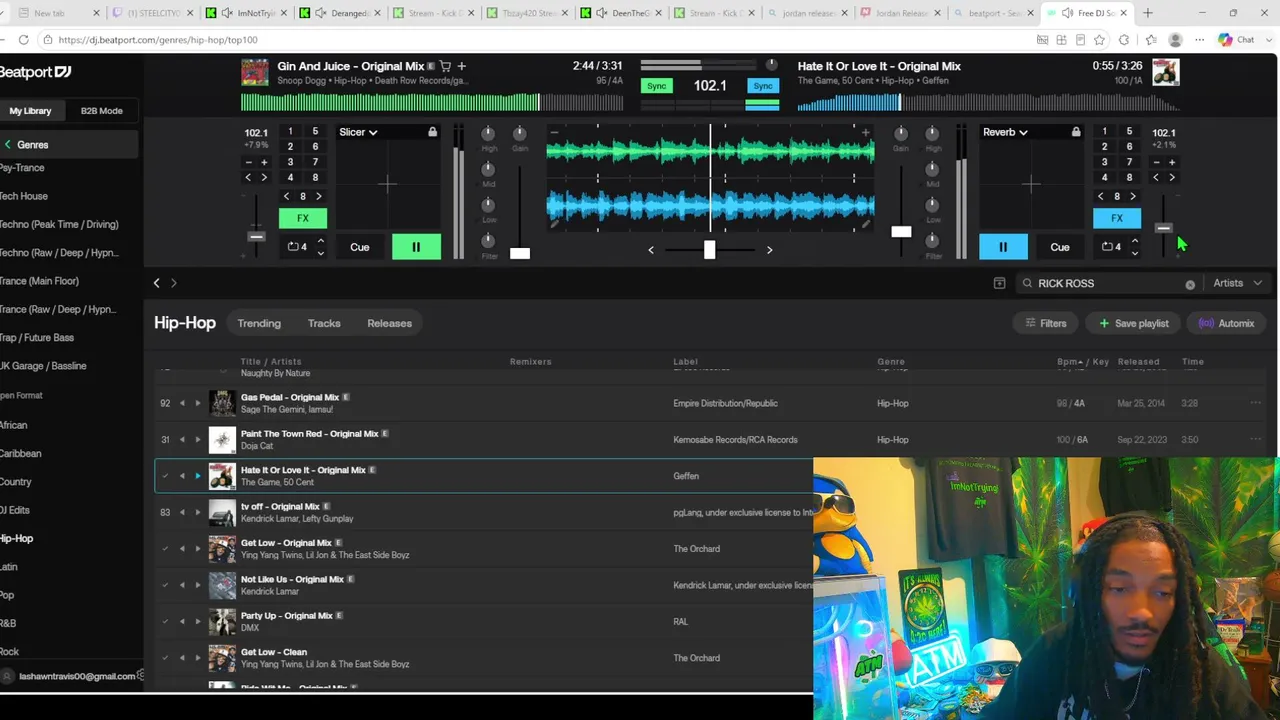Screen dimensions: 1280x720
Task: Lock the Slicer effect pad
Action: [x=432, y=132]
